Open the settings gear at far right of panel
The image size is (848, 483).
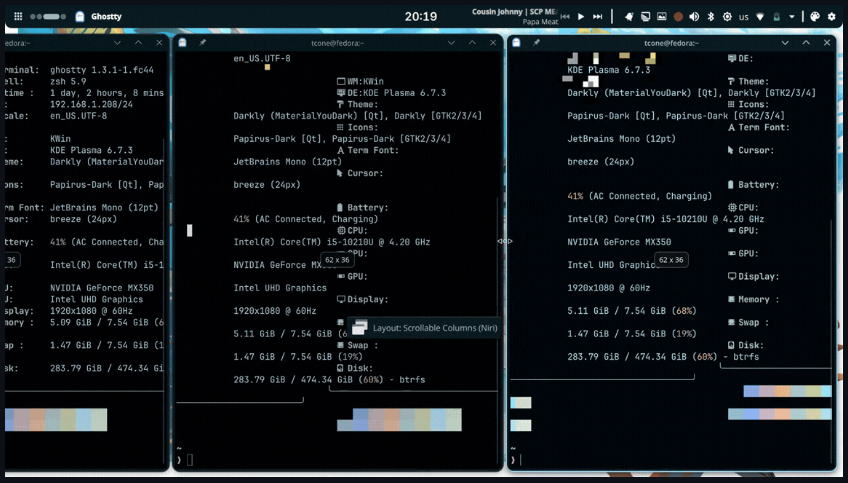pos(832,17)
